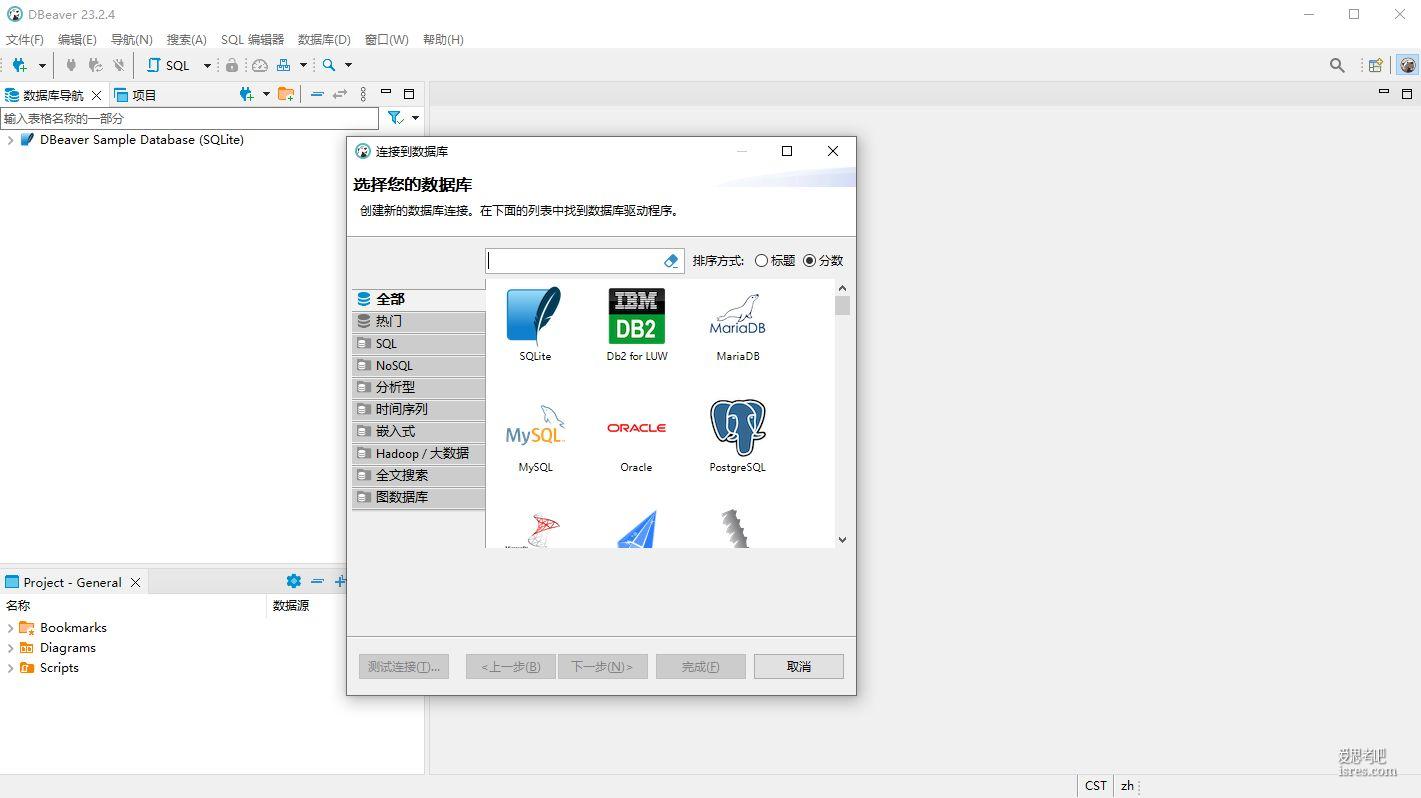Click the magnifier search icon in main toolbar
1421x798 pixels.
coord(329,65)
